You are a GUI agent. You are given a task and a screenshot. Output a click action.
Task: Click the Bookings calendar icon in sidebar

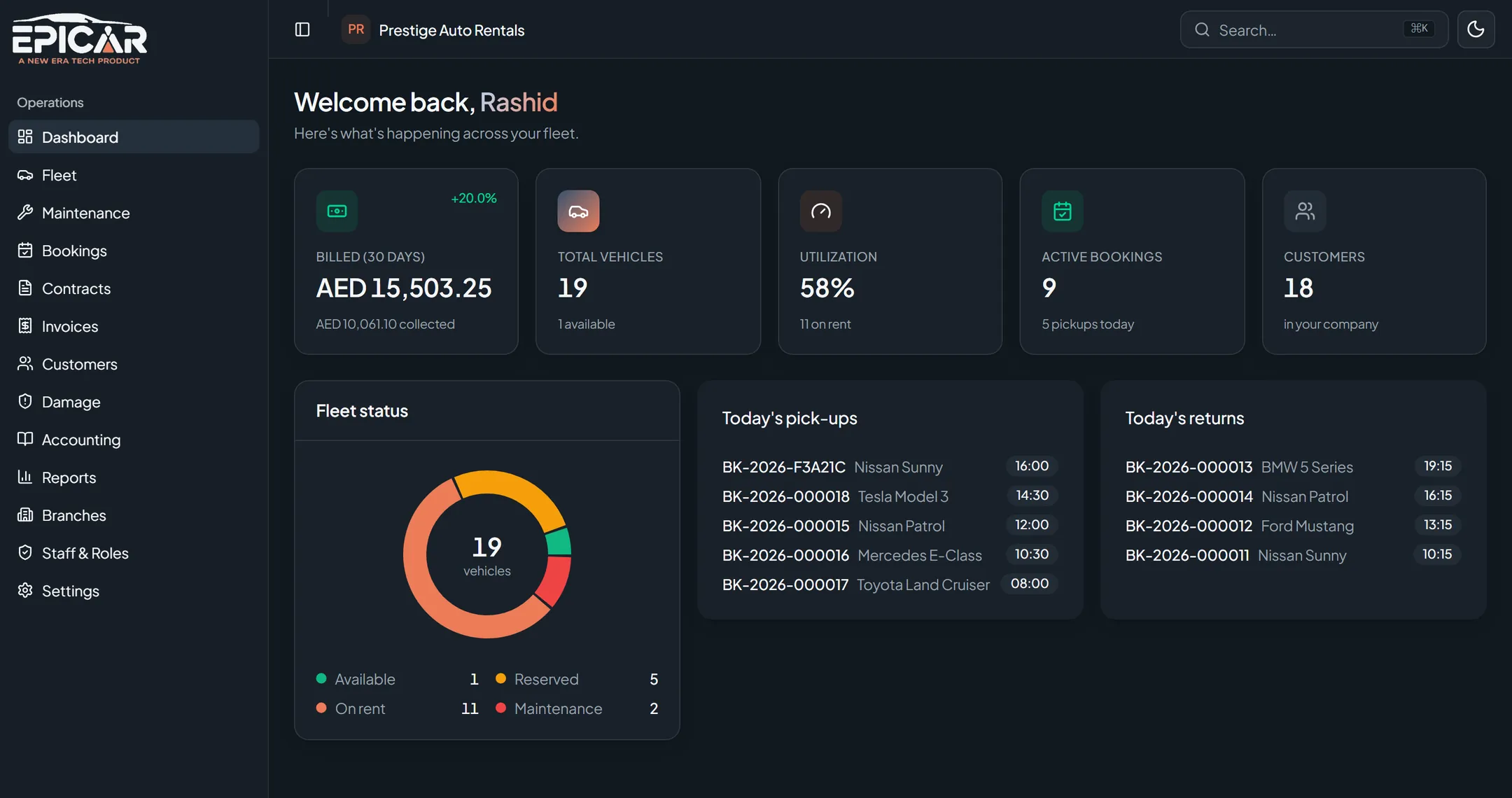pyautogui.click(x=25, y=251)
